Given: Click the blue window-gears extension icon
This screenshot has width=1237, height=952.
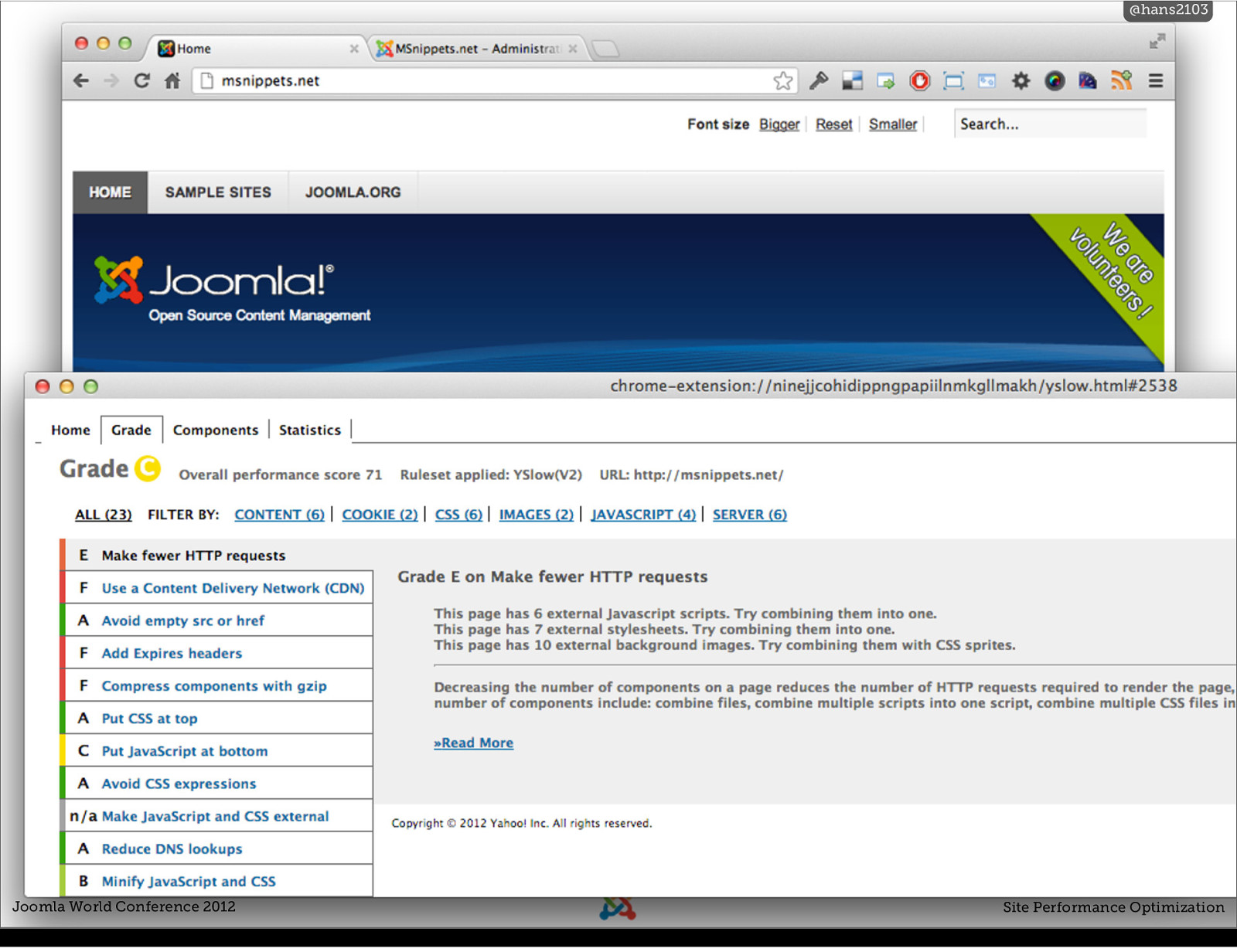Looking at the screenshot, I should click(x=987, y=80).
